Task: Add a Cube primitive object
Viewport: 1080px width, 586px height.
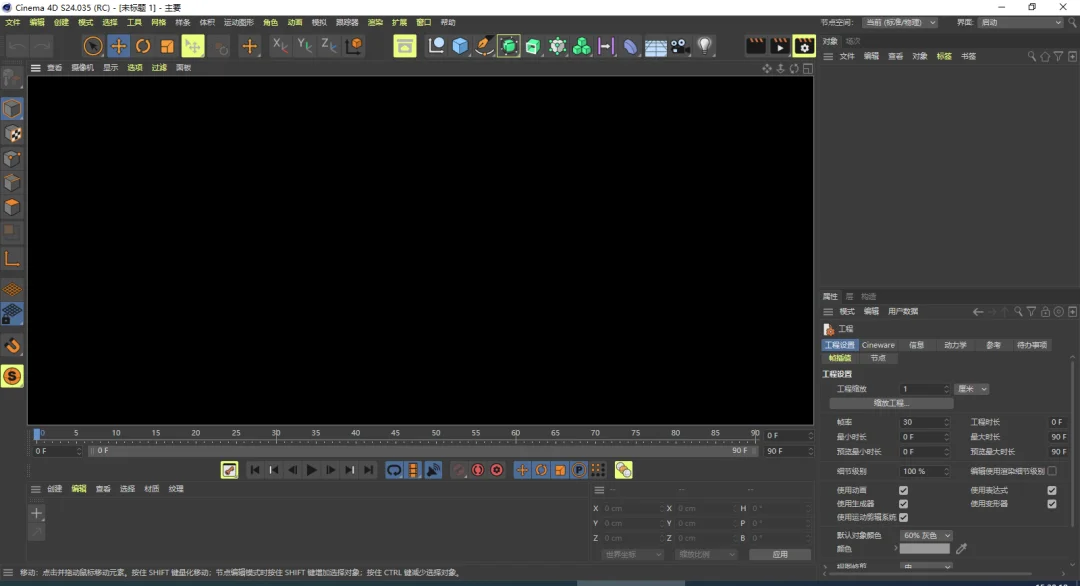Action: point(460,46)
